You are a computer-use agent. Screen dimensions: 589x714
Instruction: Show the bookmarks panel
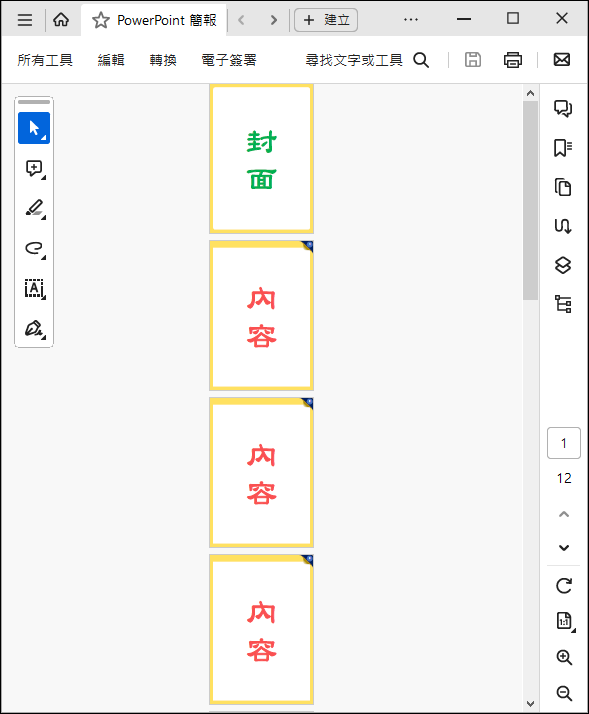point(563,148)
